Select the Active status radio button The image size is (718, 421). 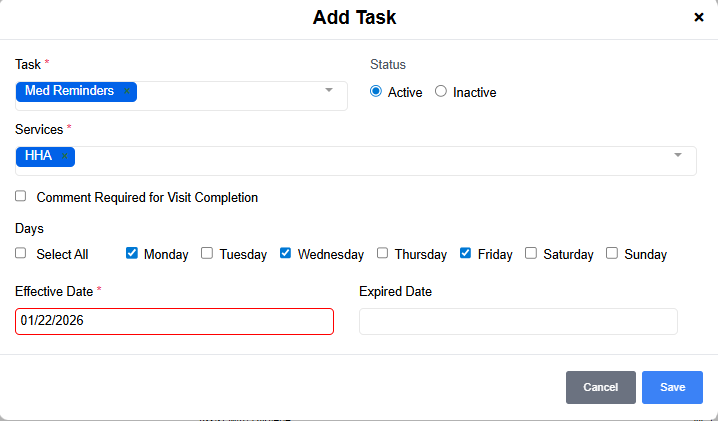(x=376, y=91)
